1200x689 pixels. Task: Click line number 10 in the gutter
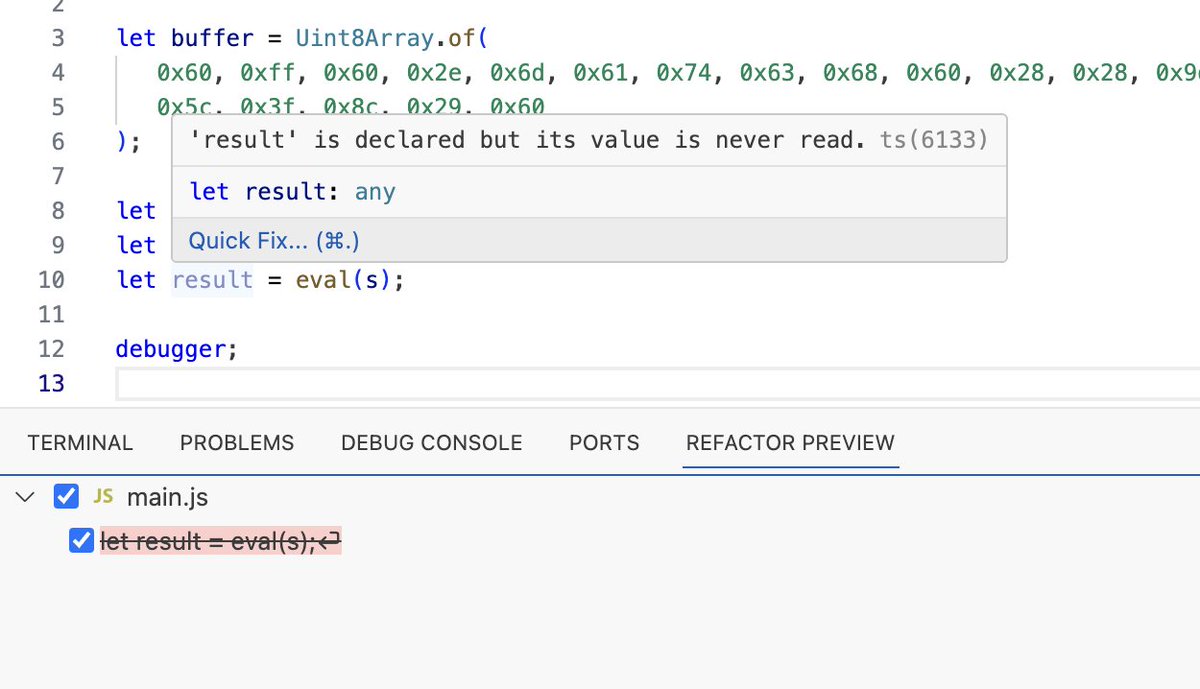click(x=51, y=280)
